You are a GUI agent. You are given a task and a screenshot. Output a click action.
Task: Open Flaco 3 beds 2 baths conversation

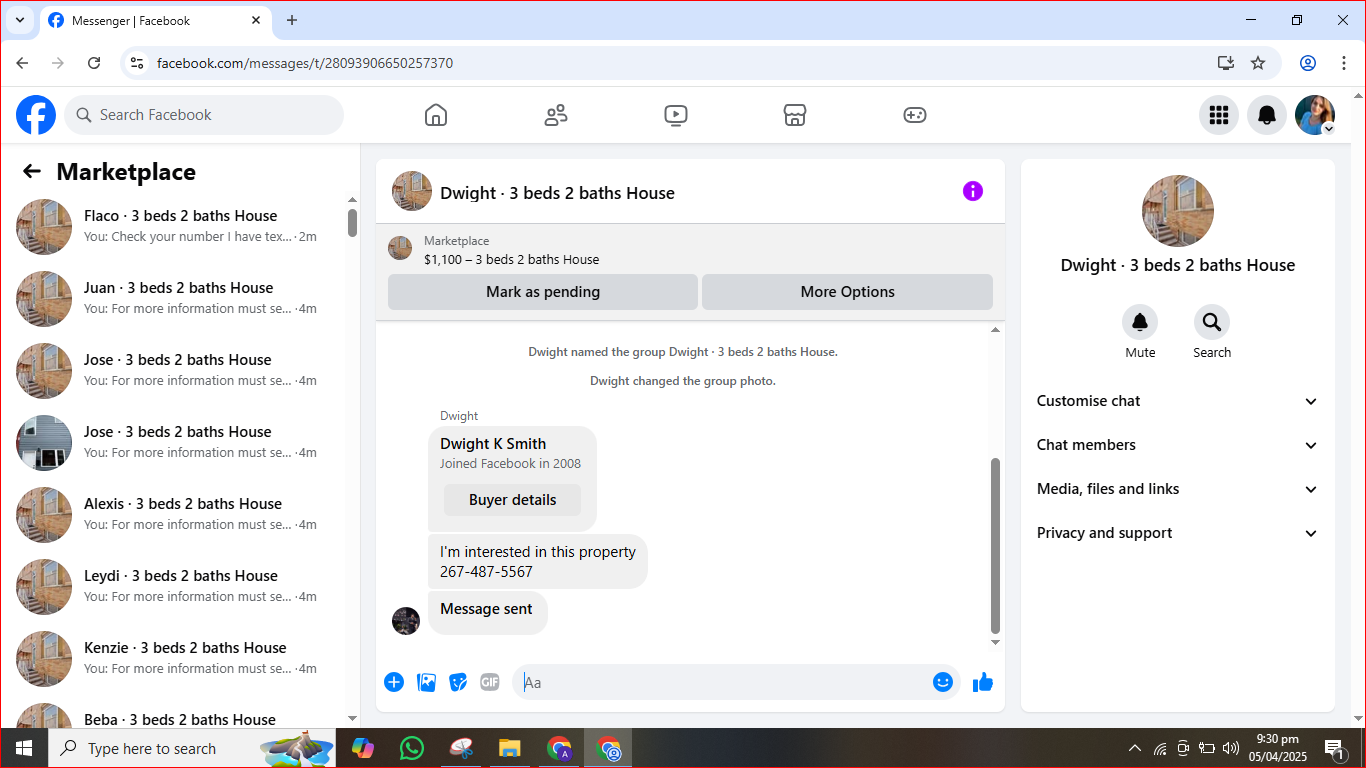click(x=180, y=226)
